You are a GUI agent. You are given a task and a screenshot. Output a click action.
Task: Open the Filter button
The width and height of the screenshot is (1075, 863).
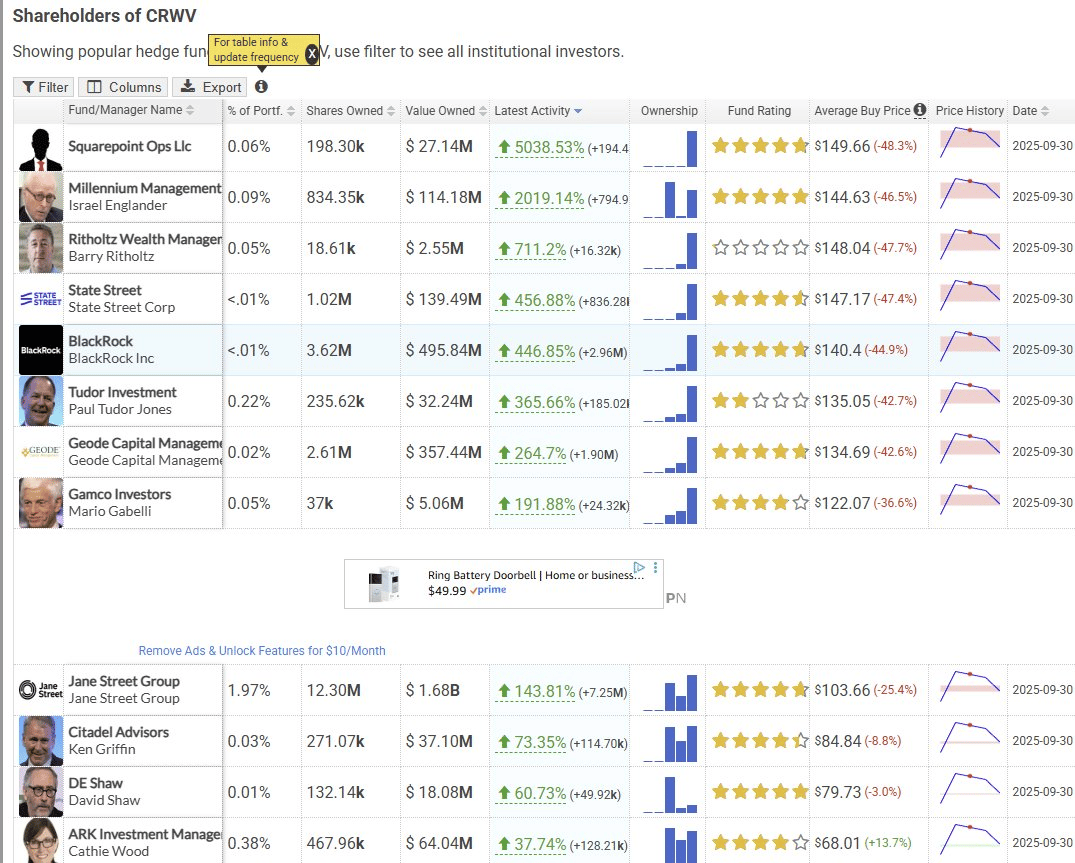[x=43, y=87]
